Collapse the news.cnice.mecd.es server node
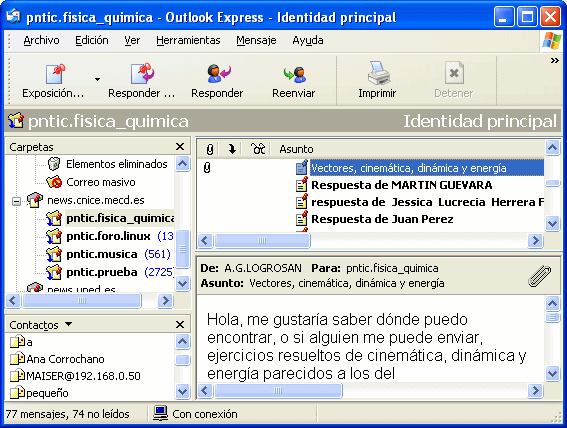567x428 pixels. [x=16, y=201]
